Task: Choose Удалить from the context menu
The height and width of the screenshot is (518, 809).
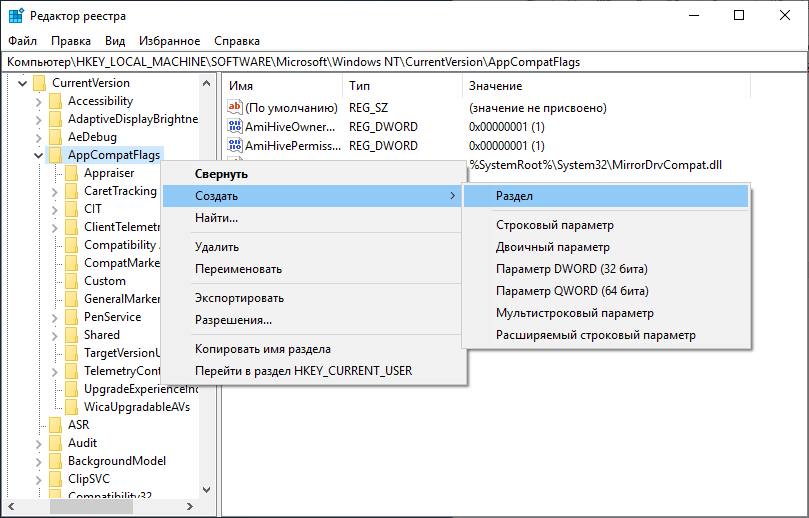Action: [x=217, y=247]
